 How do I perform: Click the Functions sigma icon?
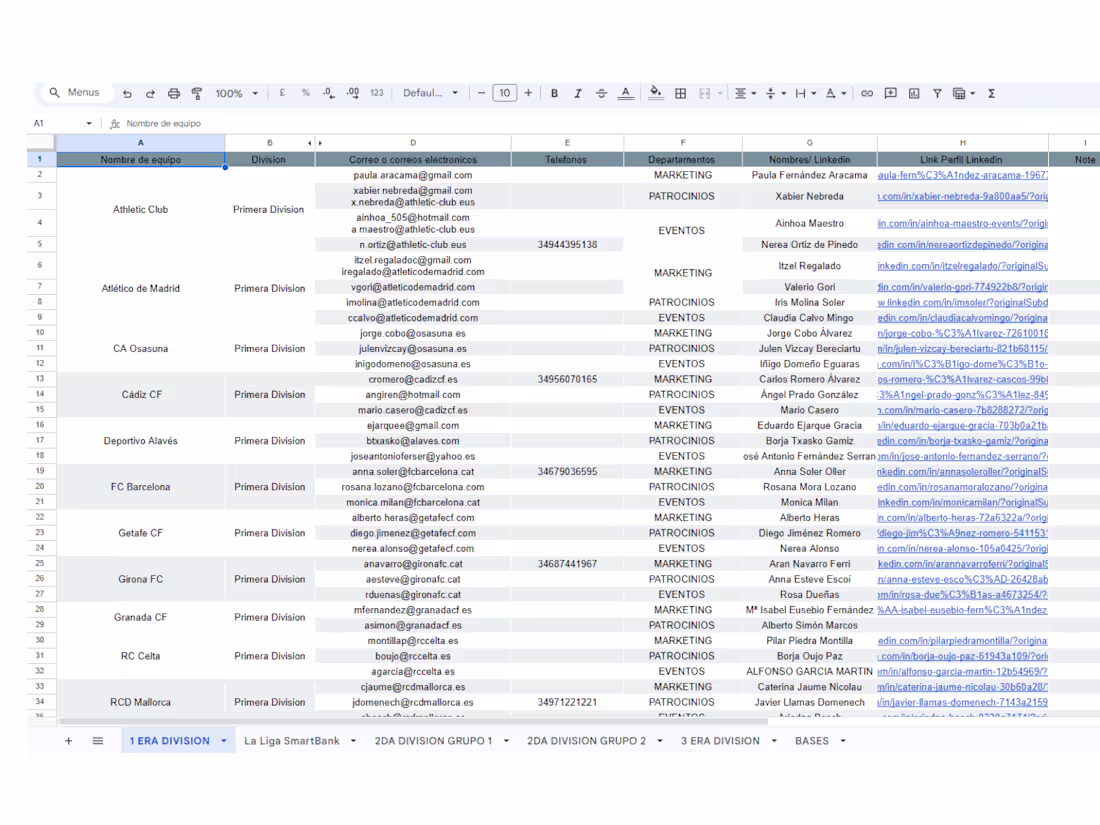click(x=991, y=93)
